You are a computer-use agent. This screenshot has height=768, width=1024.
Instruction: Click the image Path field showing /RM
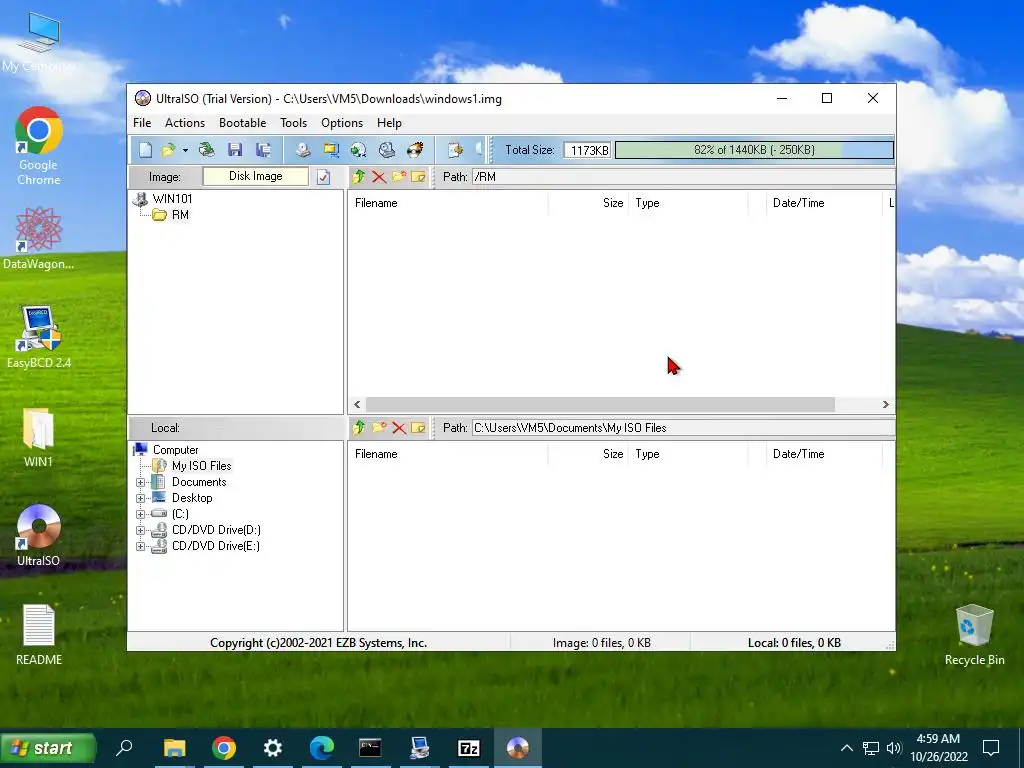(683, 177)
